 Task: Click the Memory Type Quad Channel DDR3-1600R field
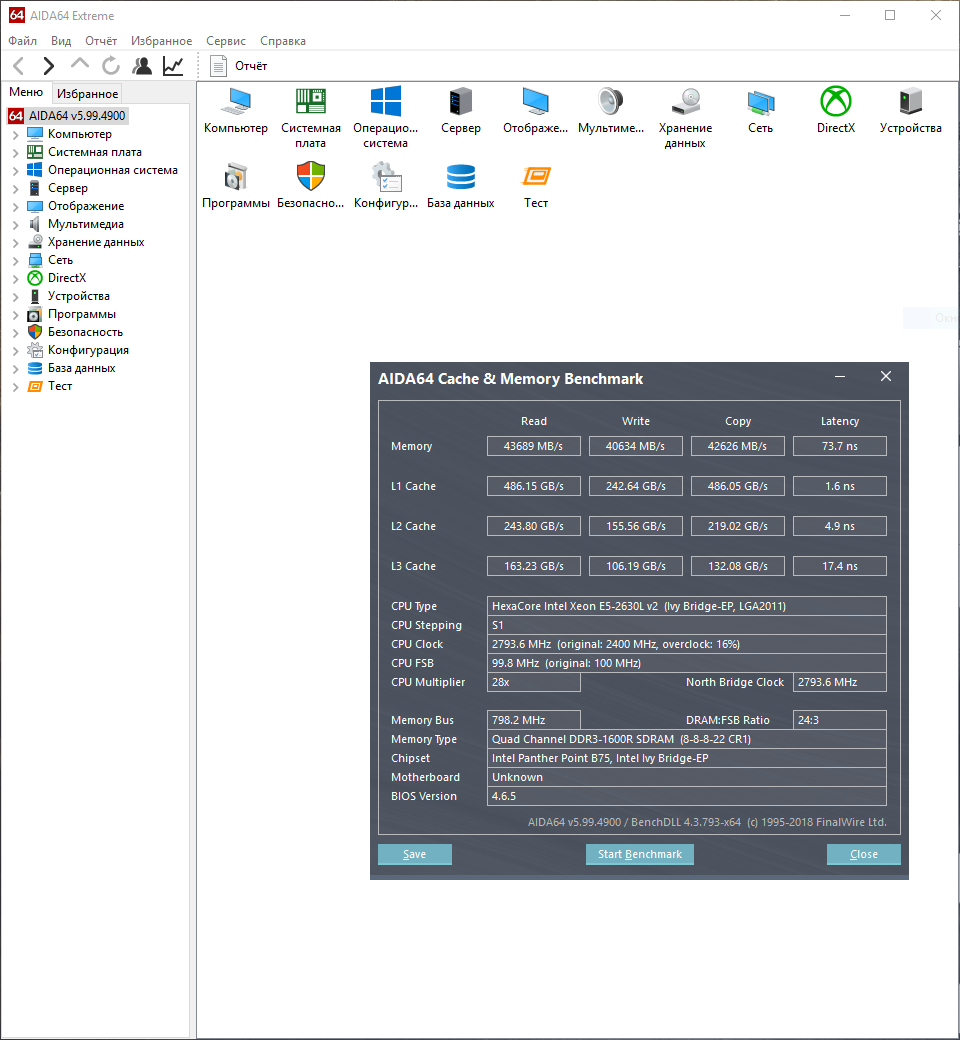click(687, 740)
